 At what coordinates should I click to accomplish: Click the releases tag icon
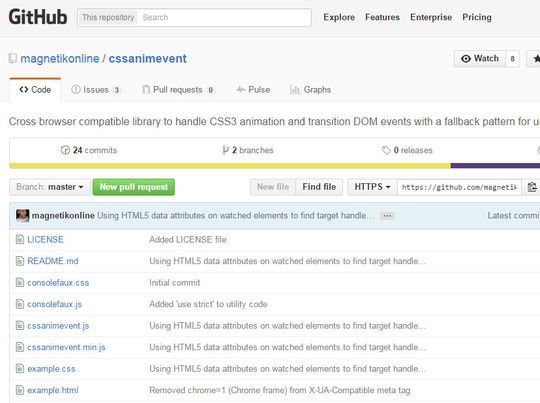[x=386, y=150]
